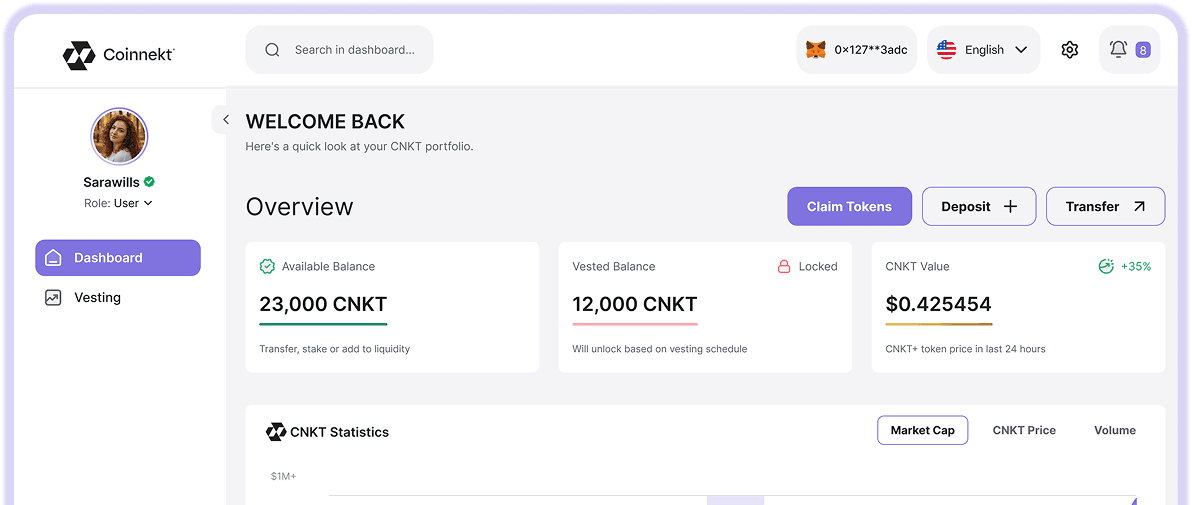The image size is (1192, 505).
Task: Click the Available Balance checkmark badge icon
Action: (267, 267)
